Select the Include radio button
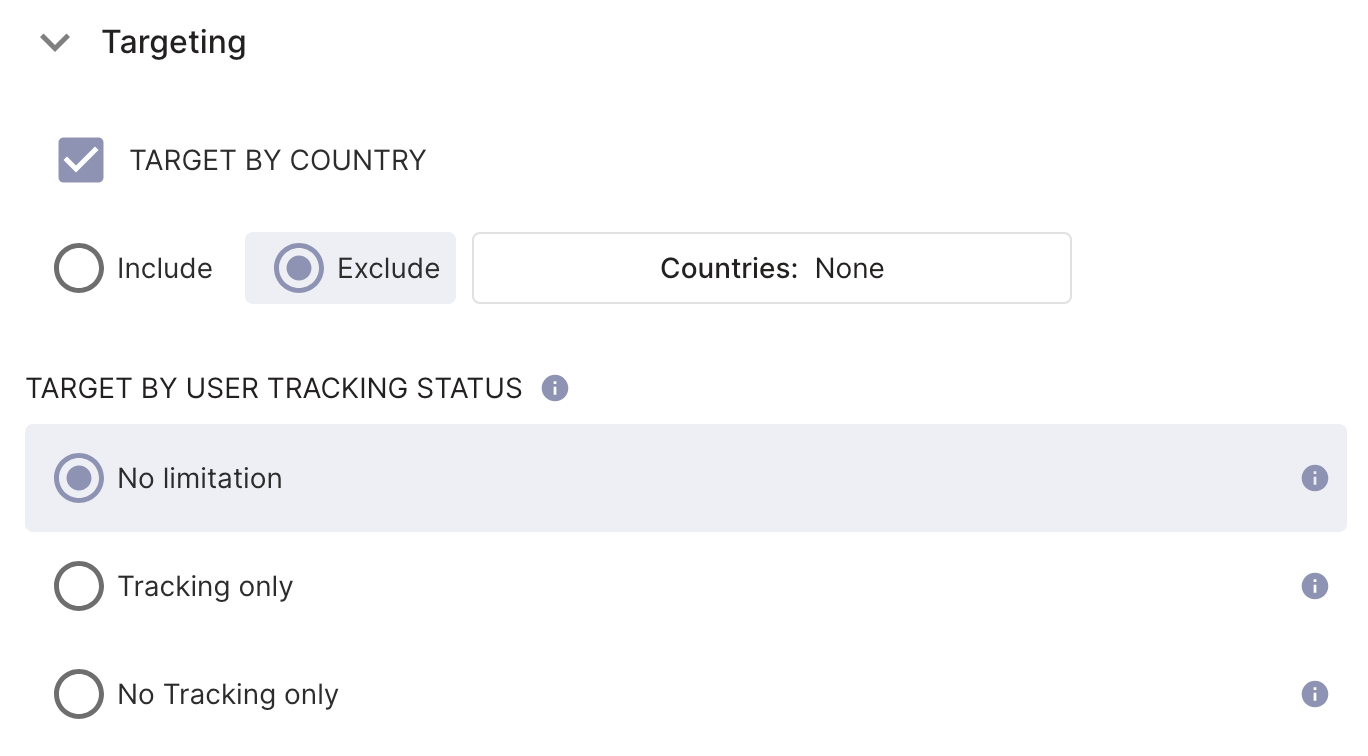The height and width of the screenshot is (756, 1368). click(x=78, y=267)
